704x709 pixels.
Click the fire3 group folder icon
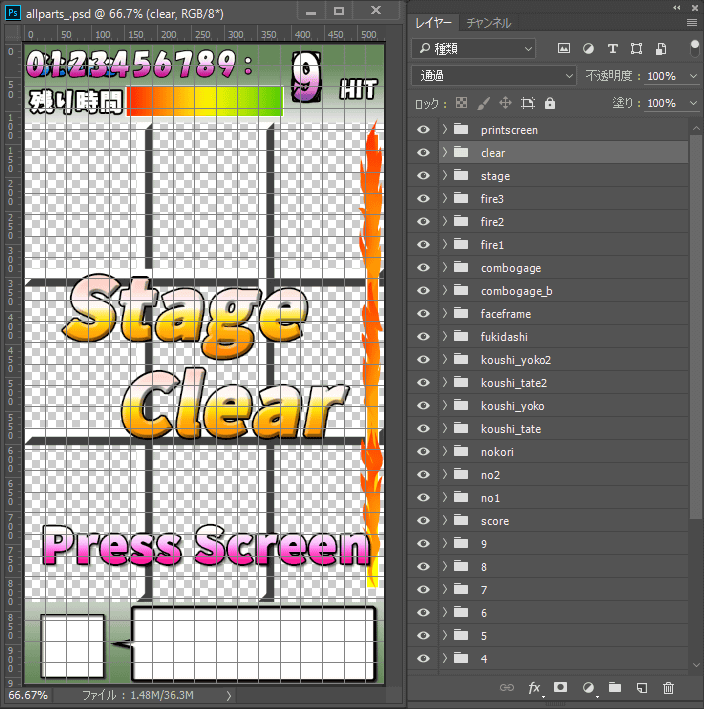pyautogui.click(x=461, y=198)
